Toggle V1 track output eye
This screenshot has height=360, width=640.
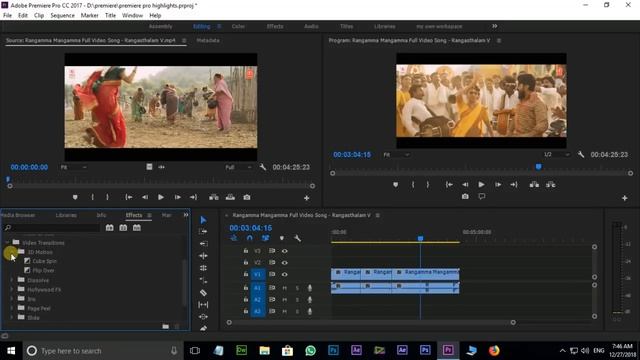[284, 274]
